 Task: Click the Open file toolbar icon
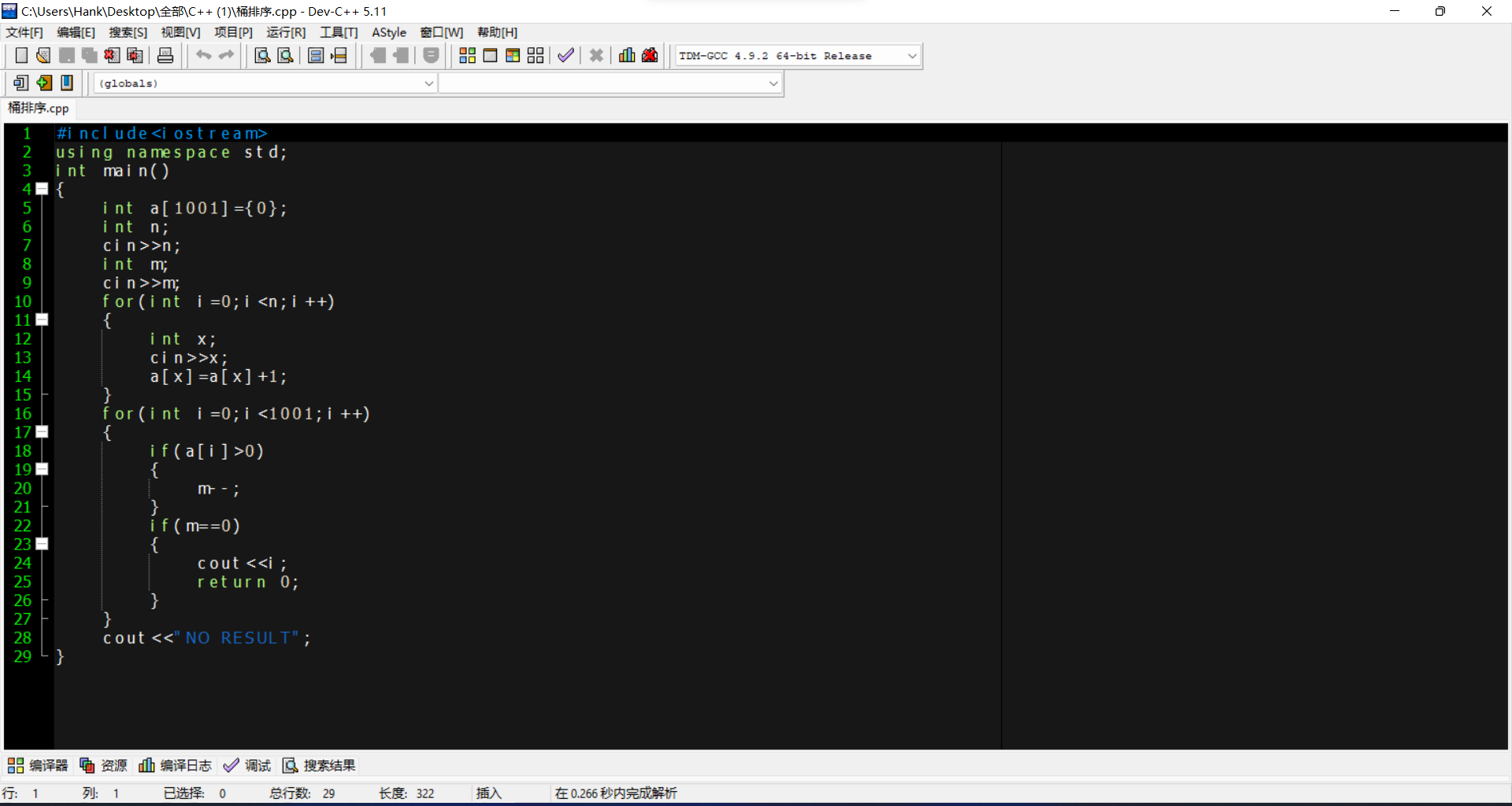[43, 55]
